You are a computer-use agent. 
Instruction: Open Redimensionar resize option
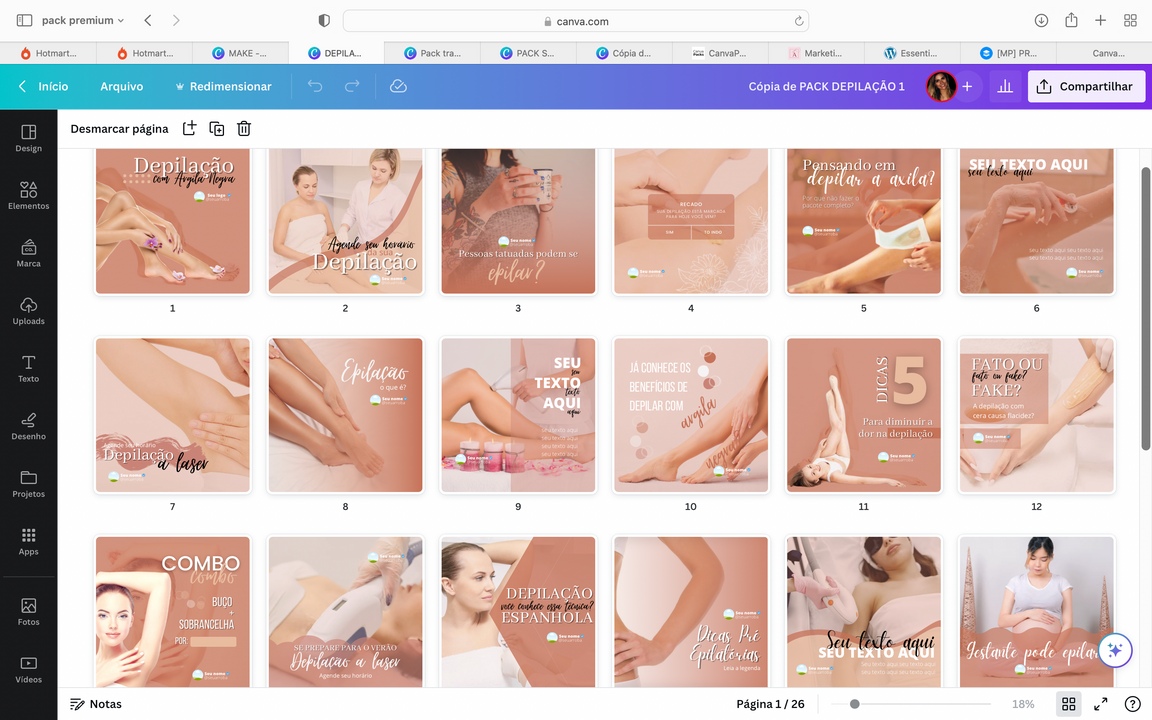coord(222,87)
